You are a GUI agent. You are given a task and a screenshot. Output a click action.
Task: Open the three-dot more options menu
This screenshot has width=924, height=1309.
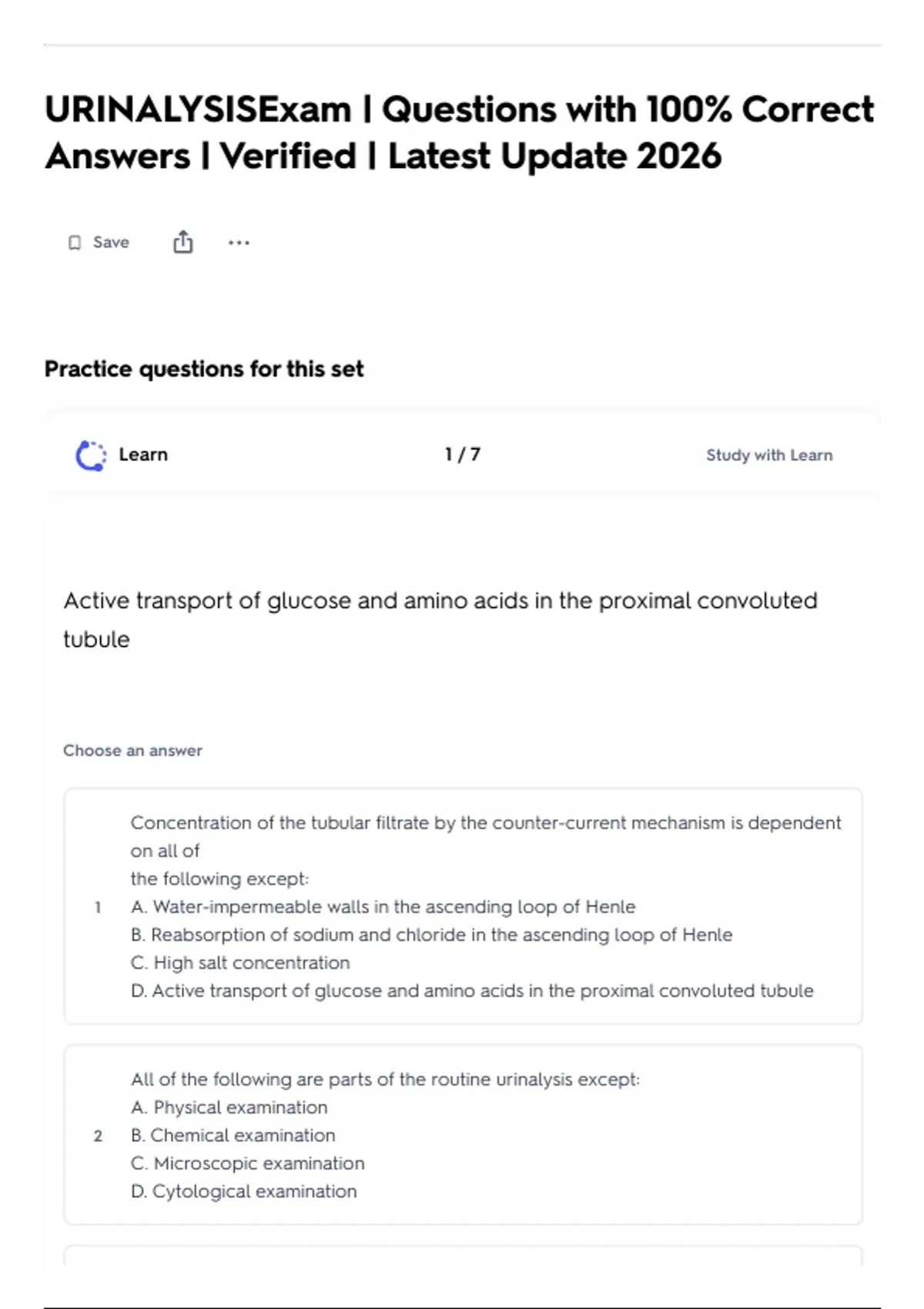click(x=239, y=243)
